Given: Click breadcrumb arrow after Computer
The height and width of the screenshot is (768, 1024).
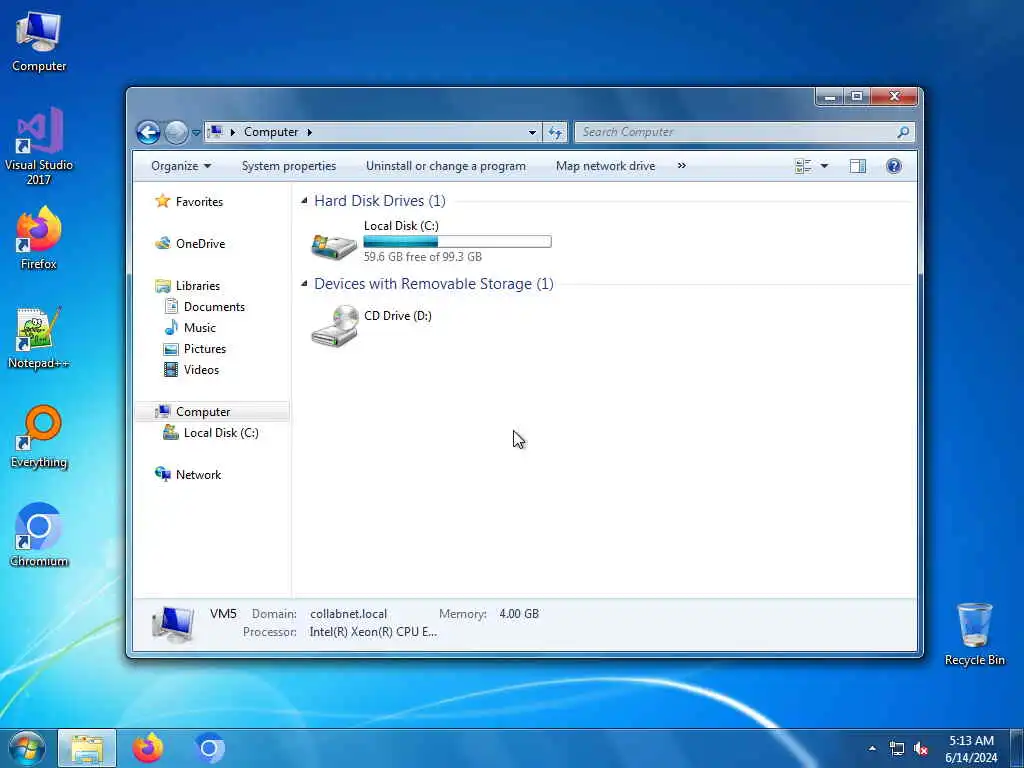Looking at the screenshot, I should click(x=310, y=132).
